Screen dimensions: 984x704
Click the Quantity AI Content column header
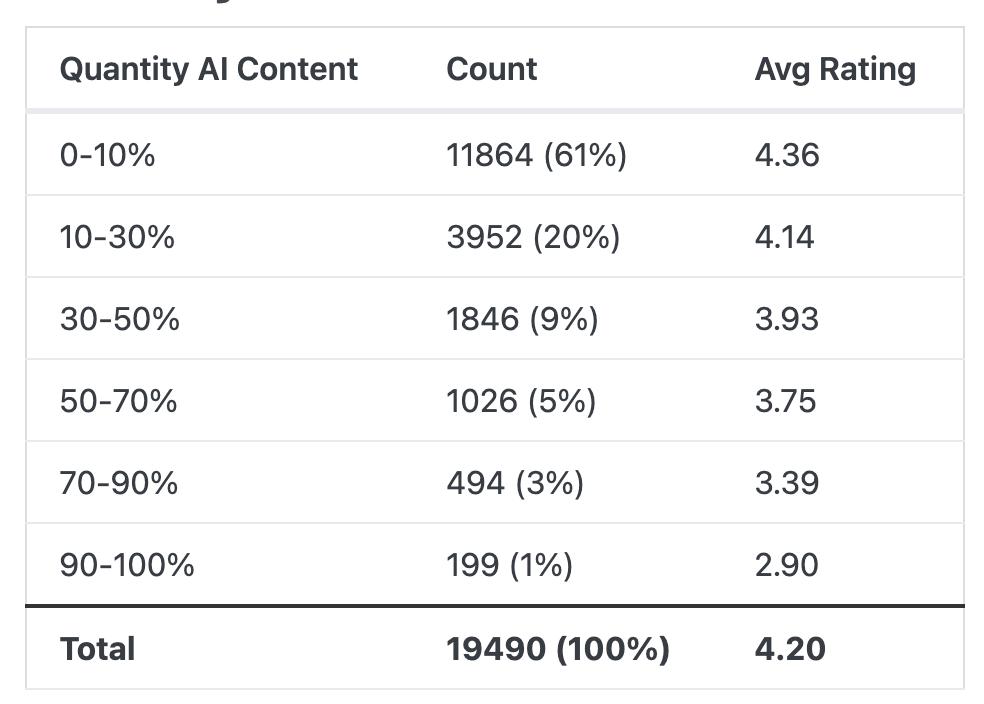pos(208,69)
